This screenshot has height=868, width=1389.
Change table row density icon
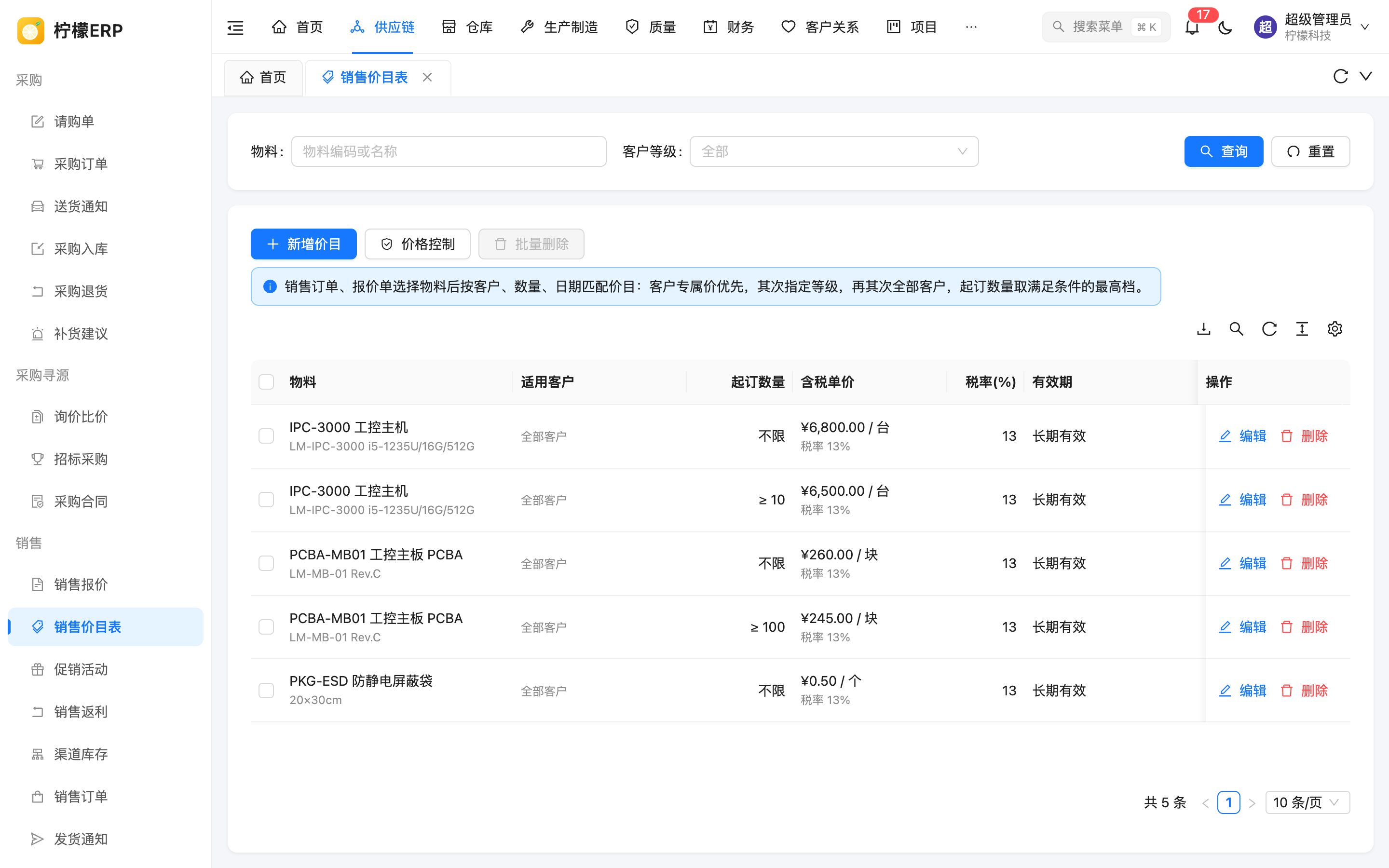1302,329
